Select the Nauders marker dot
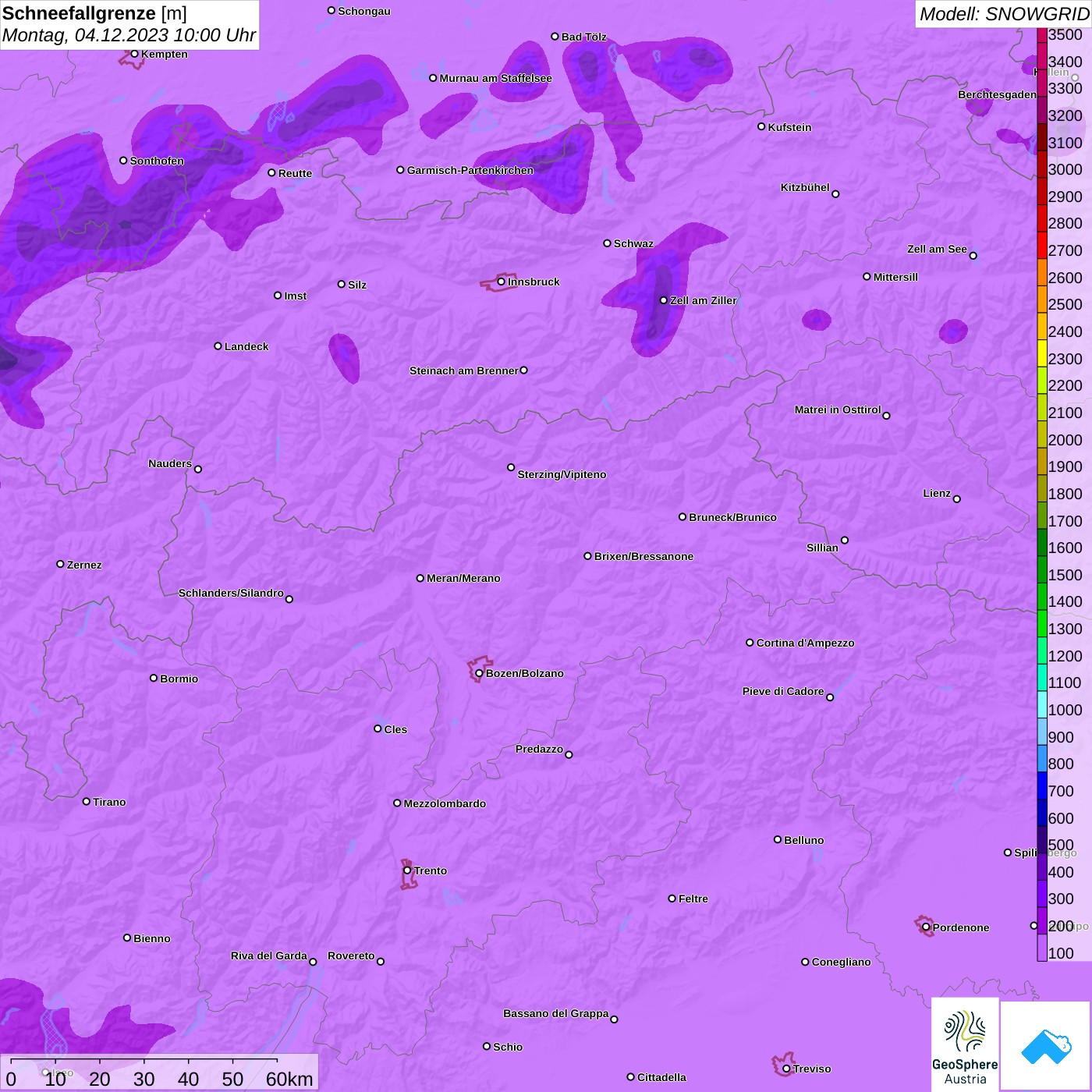Screen dimensions: 1092x1092 click(198, 469)
